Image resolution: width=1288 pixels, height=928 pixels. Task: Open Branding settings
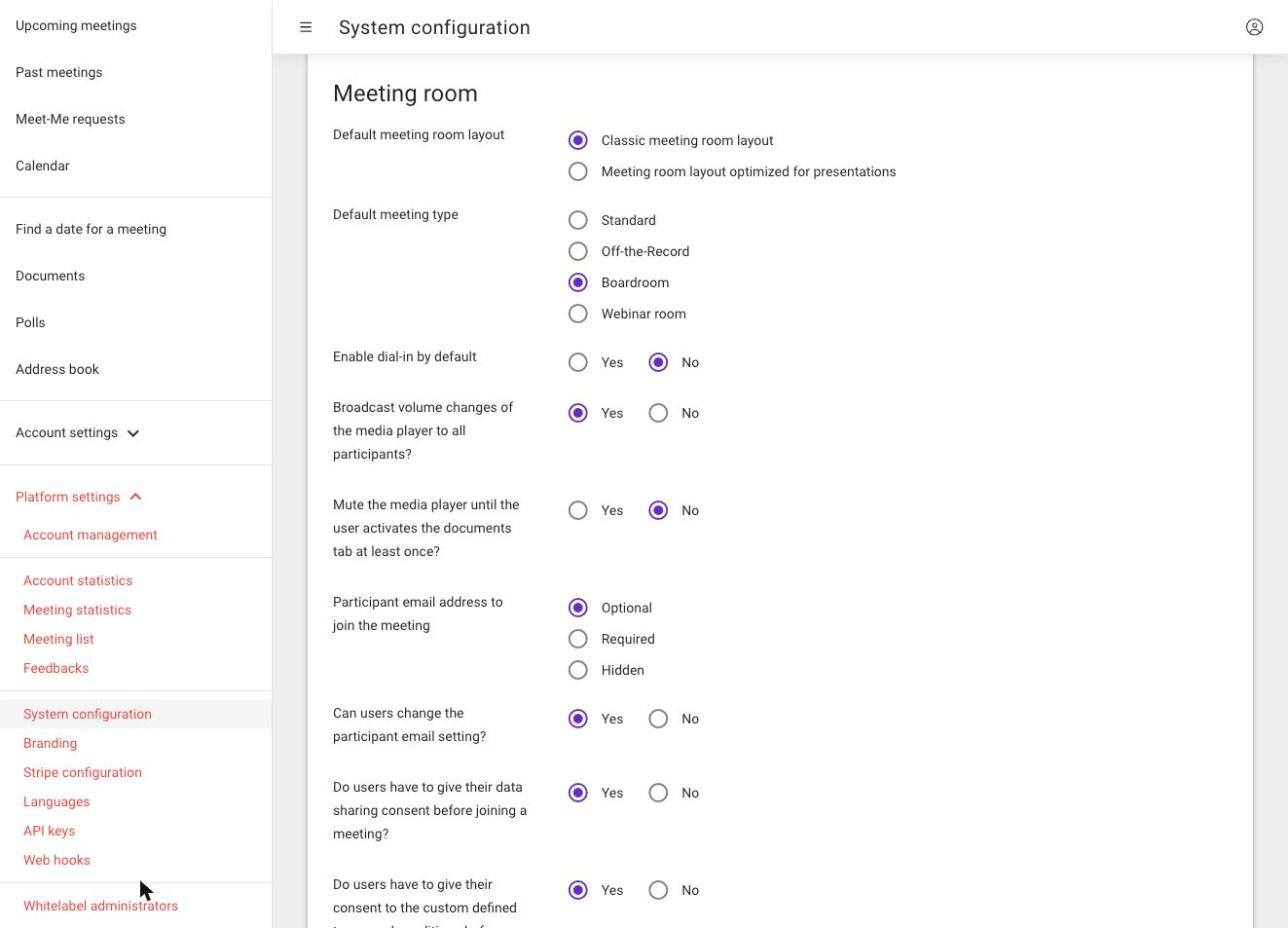tap(50, 743)
